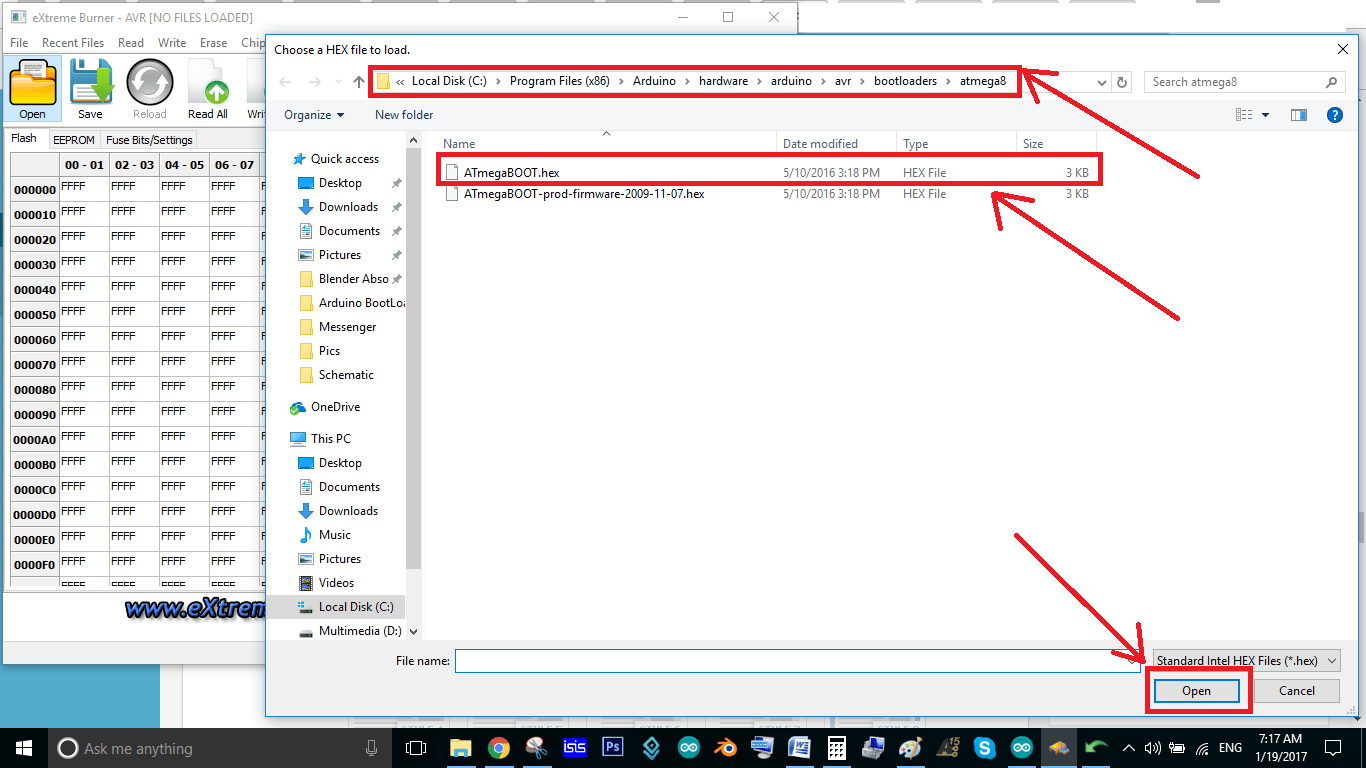Screen dimensions: 1366x768
Task: Select This PC in the navigation pane
Action: [x=330, y=439]
